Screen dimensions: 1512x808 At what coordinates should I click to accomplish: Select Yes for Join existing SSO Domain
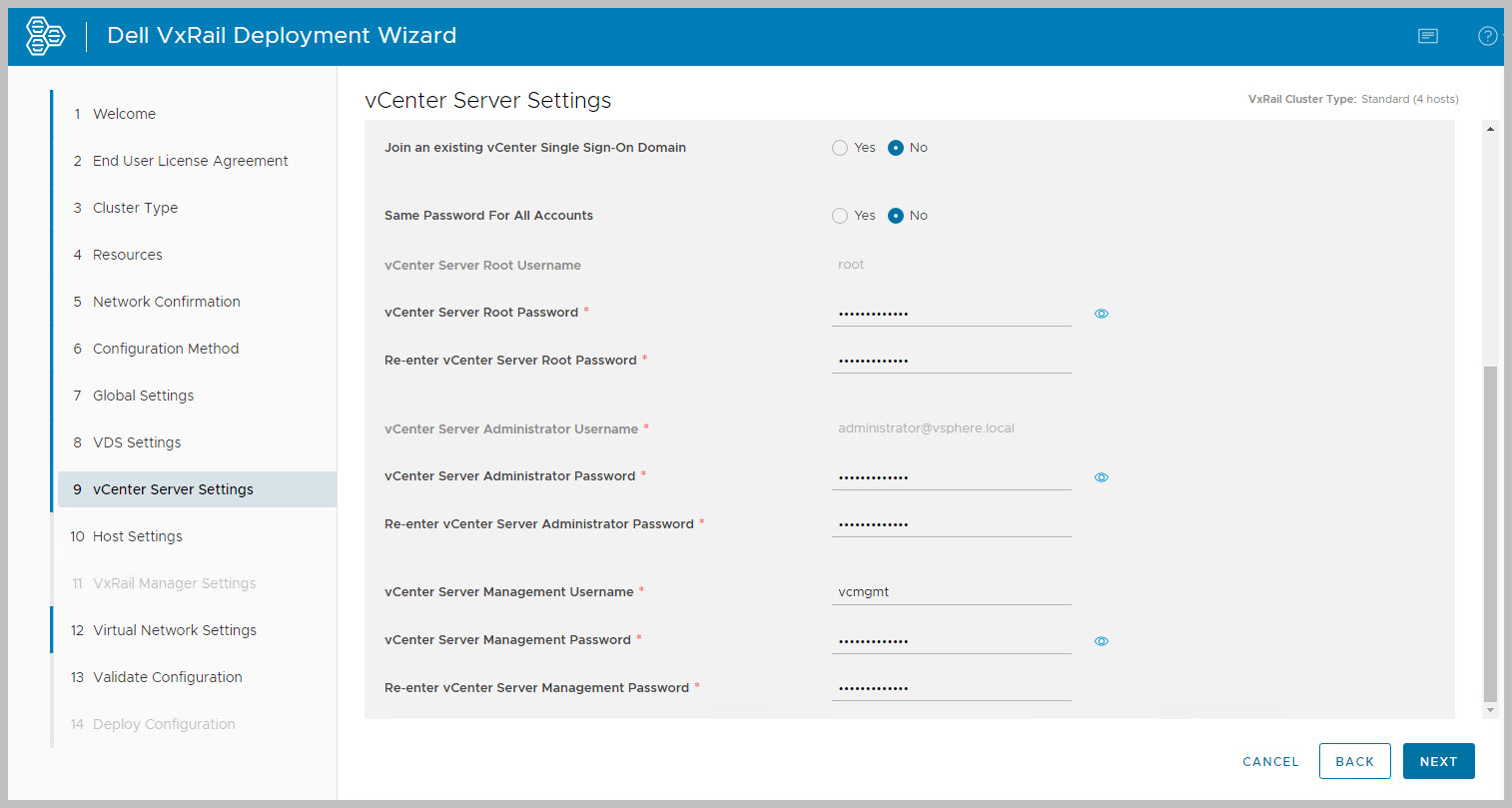(x=840, y=148)
